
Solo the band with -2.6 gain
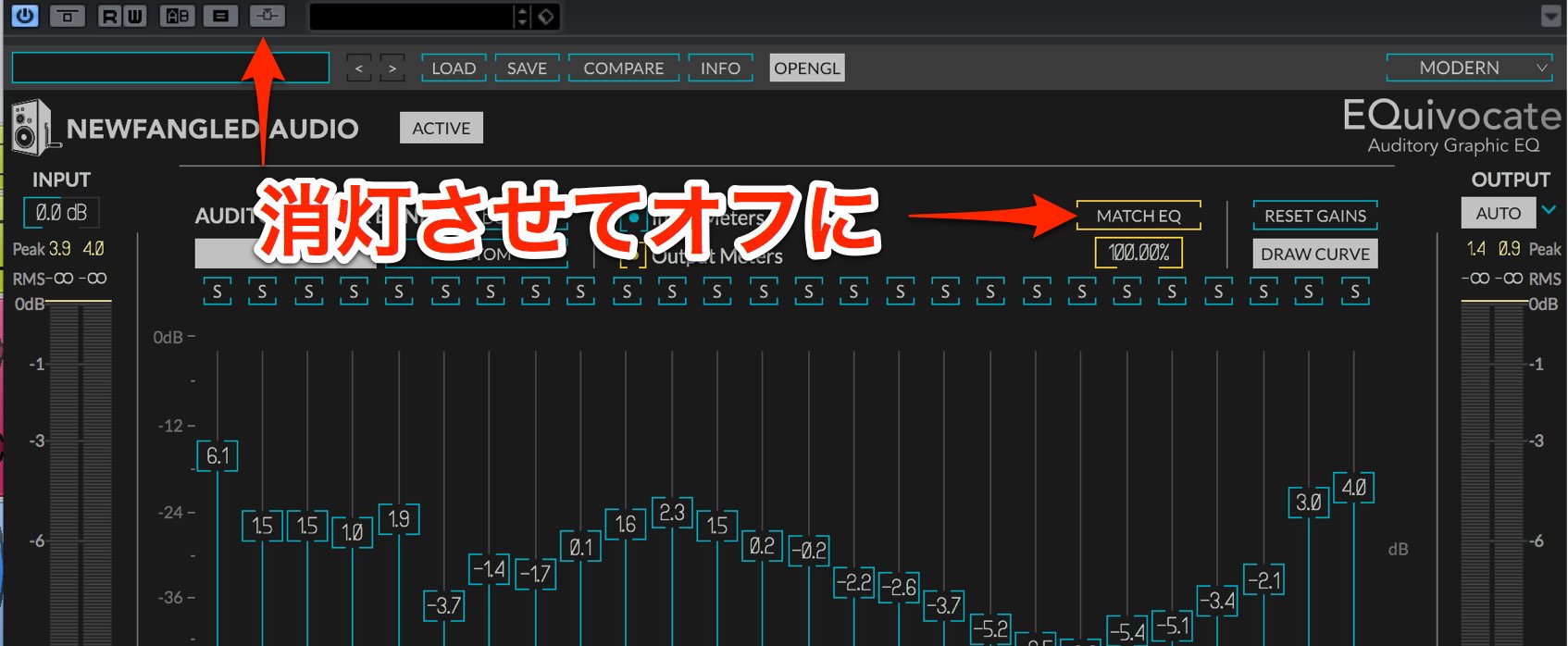(900, 292)
